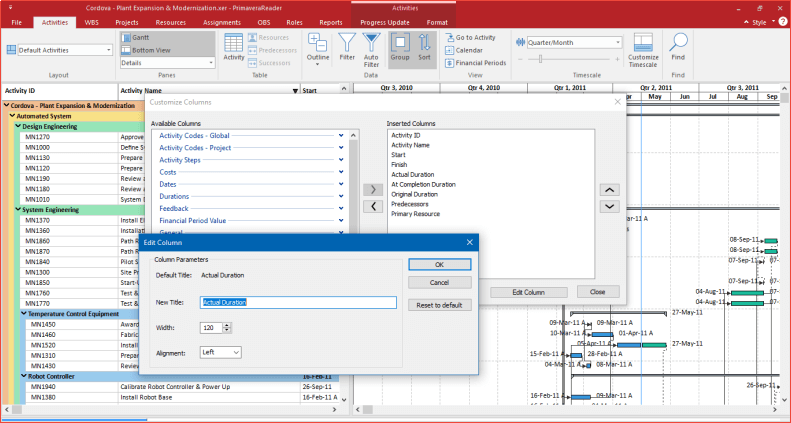Click the Resources table icon
This screenshot has width=791, height=423.
tap(268, 37)
